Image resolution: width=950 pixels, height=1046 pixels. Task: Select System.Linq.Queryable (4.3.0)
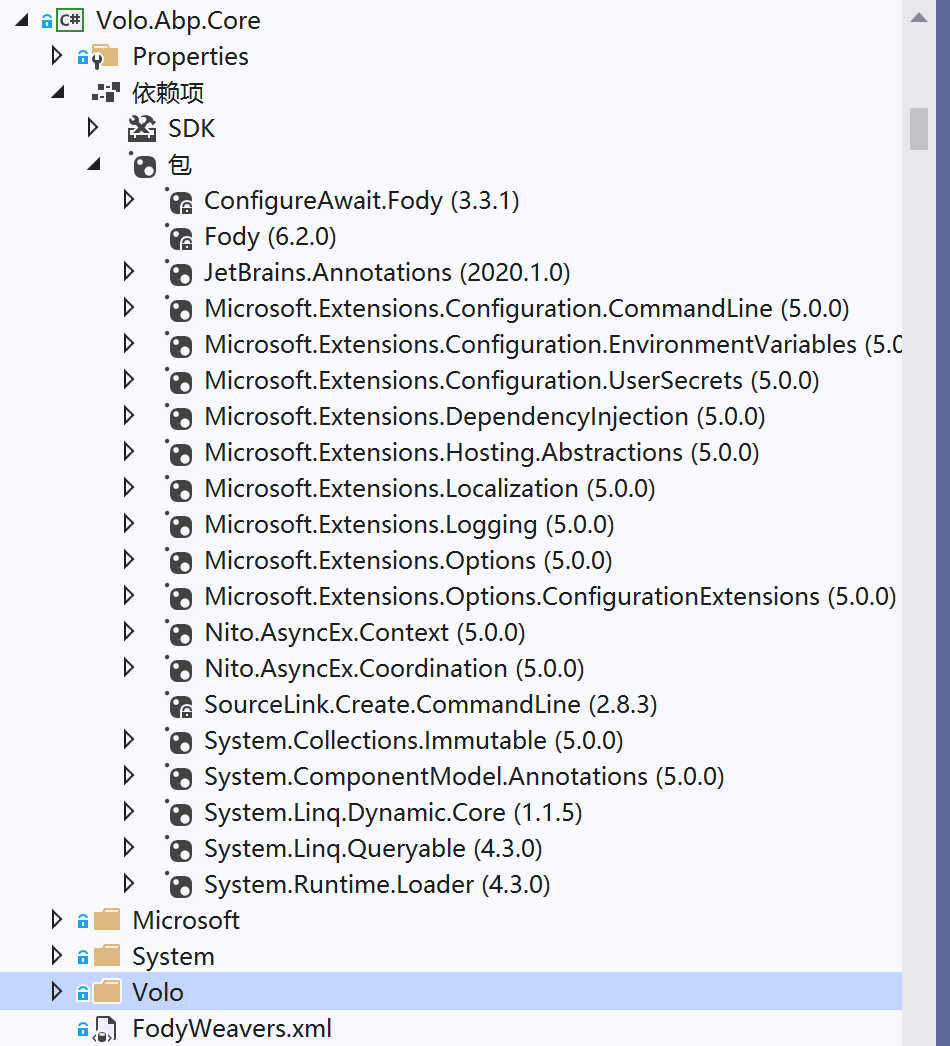tap(373, 849)
